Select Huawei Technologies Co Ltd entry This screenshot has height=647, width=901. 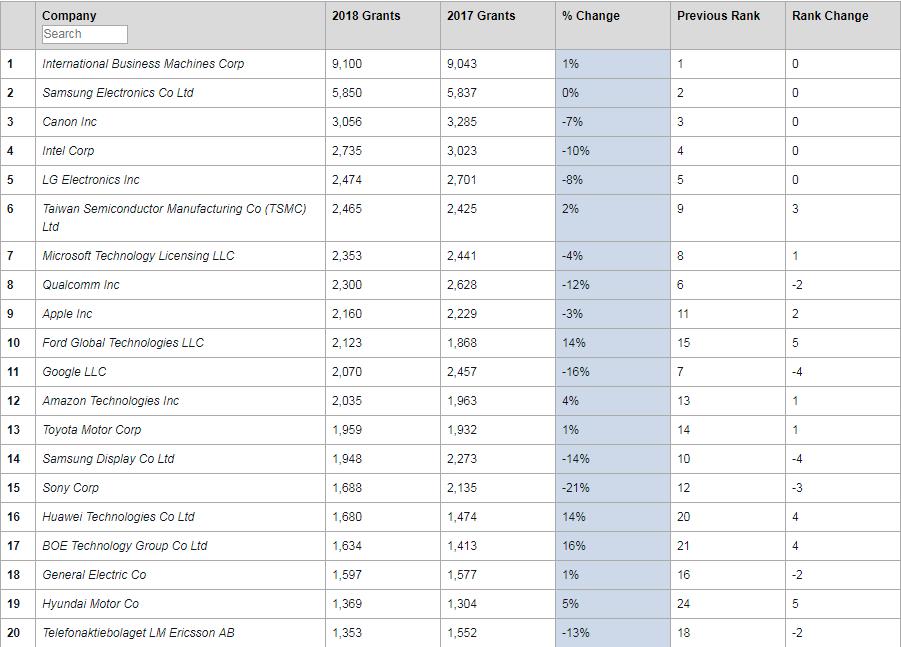[118, 517]
